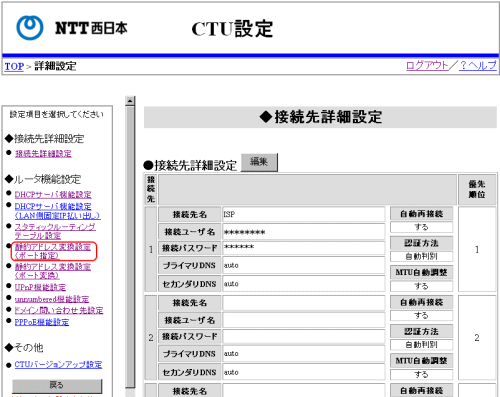Click the ◆ルータ機能設定 sidebar heading
The width and height of the screenshot is (500, 397).
click(x=43, y=179)
